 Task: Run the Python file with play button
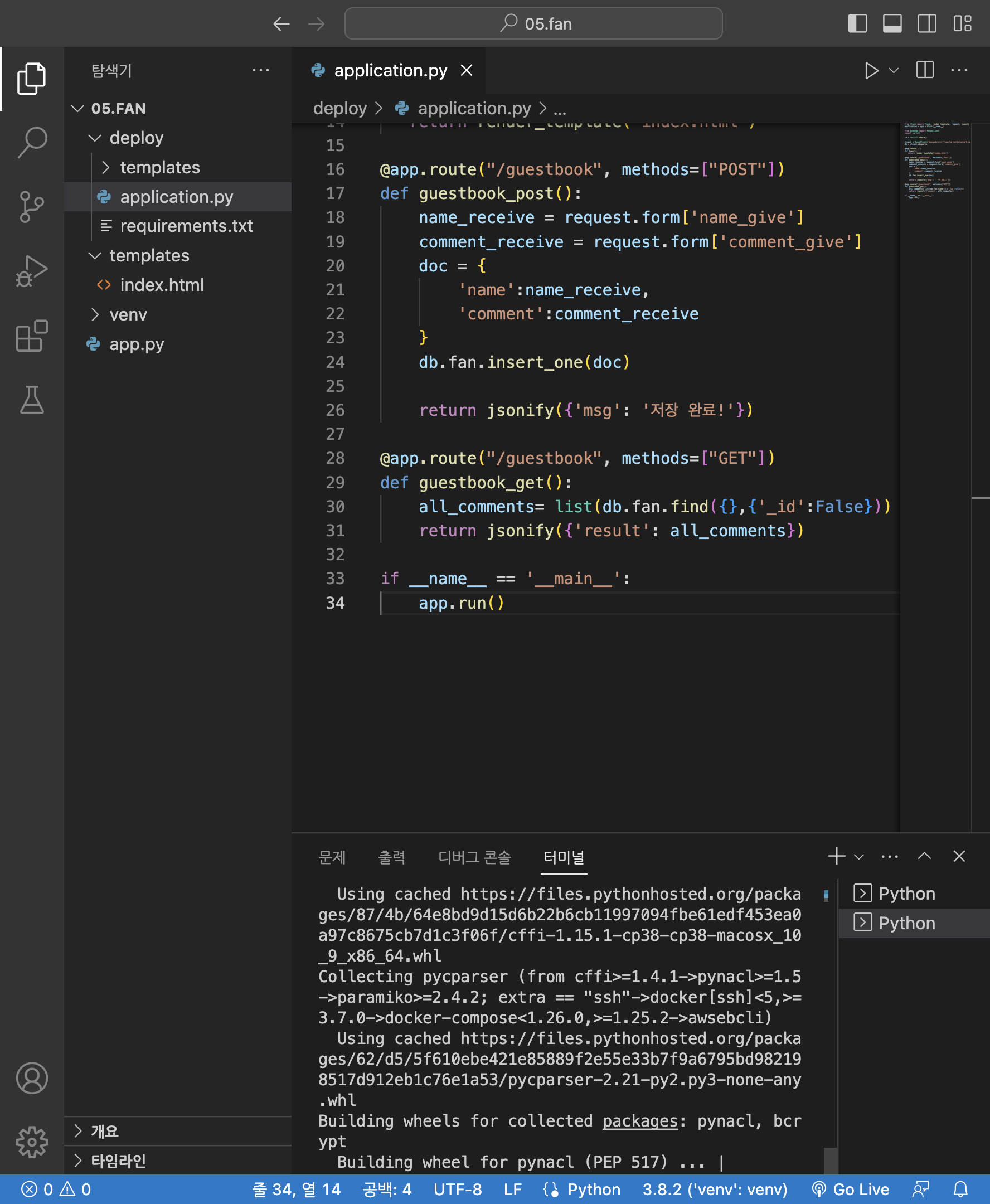click(871, 70)
